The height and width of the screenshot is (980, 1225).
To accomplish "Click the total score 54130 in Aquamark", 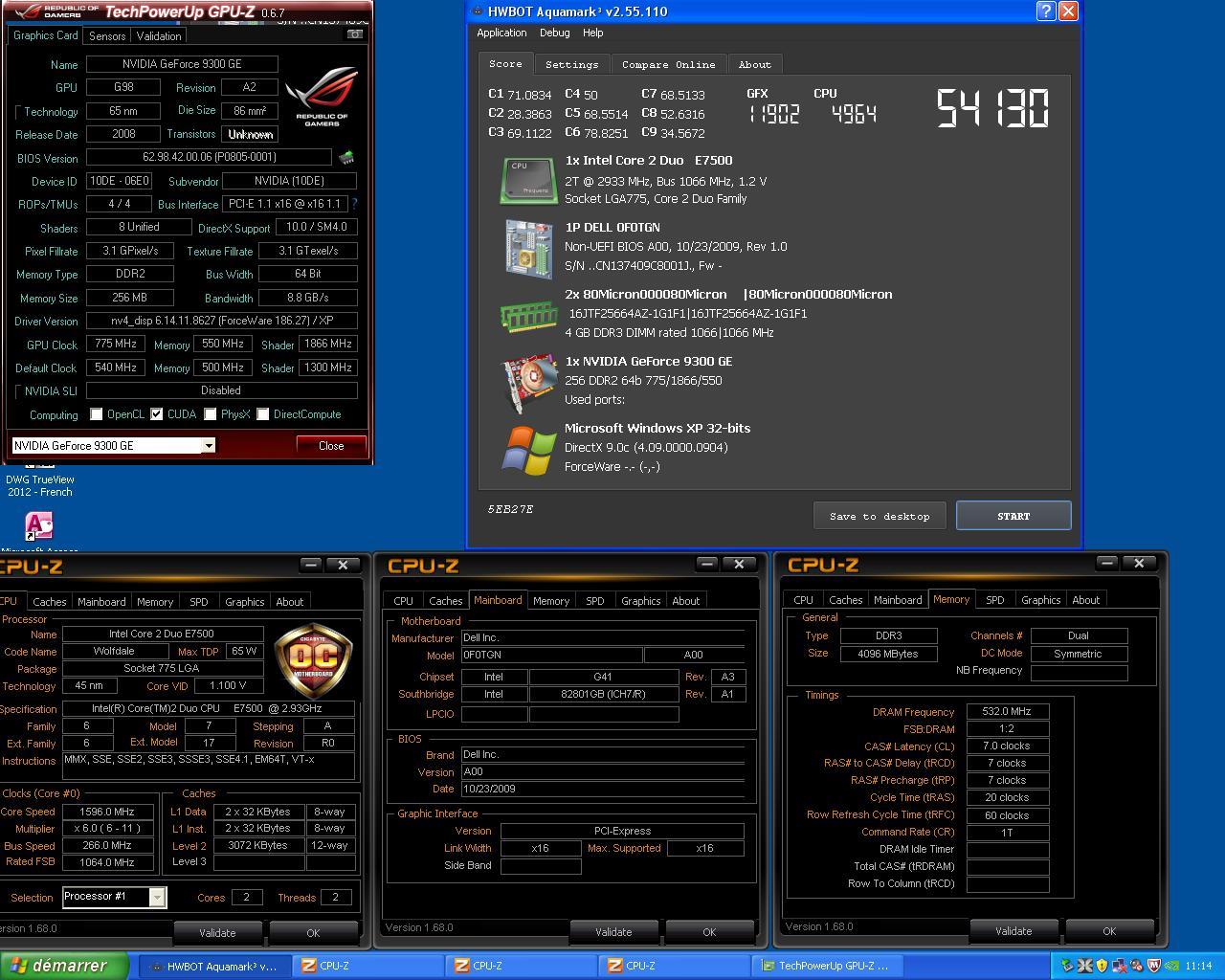I will [x=992, y=108].
